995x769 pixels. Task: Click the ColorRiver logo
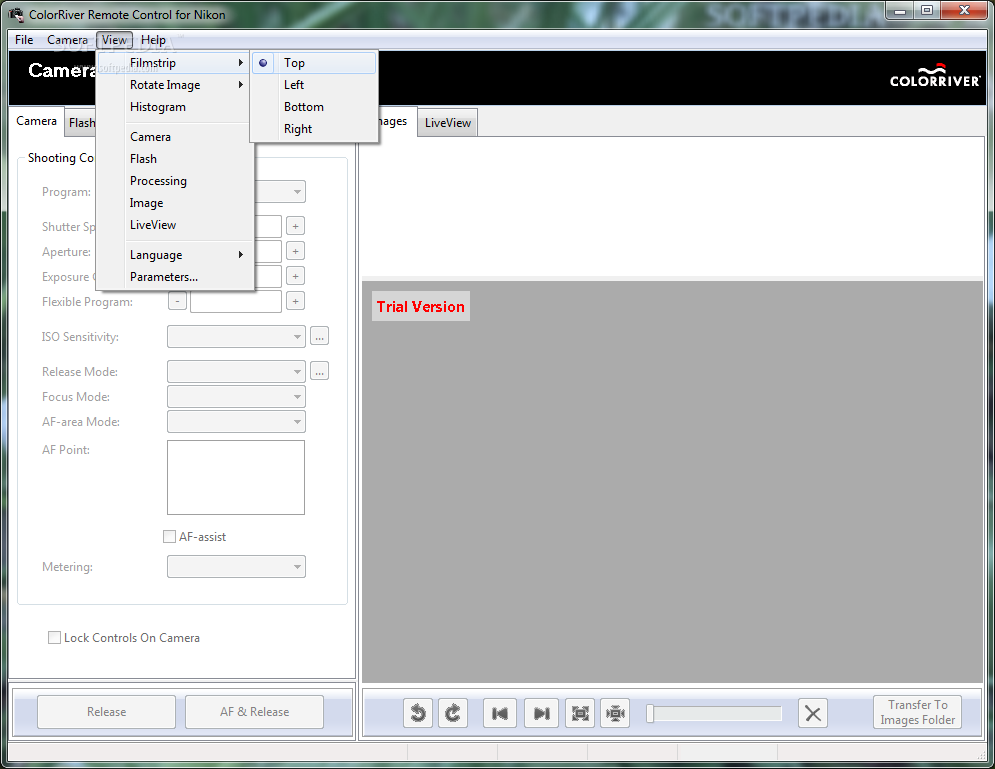[935, 76]
